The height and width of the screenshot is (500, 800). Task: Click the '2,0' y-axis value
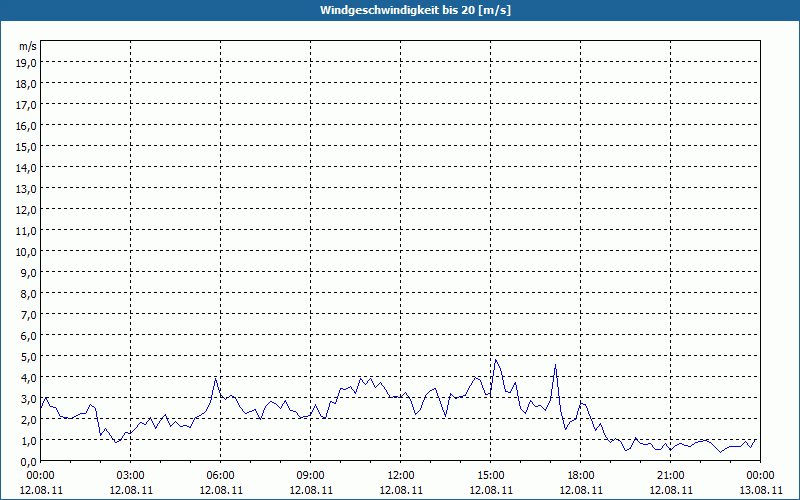coord(30,419)
